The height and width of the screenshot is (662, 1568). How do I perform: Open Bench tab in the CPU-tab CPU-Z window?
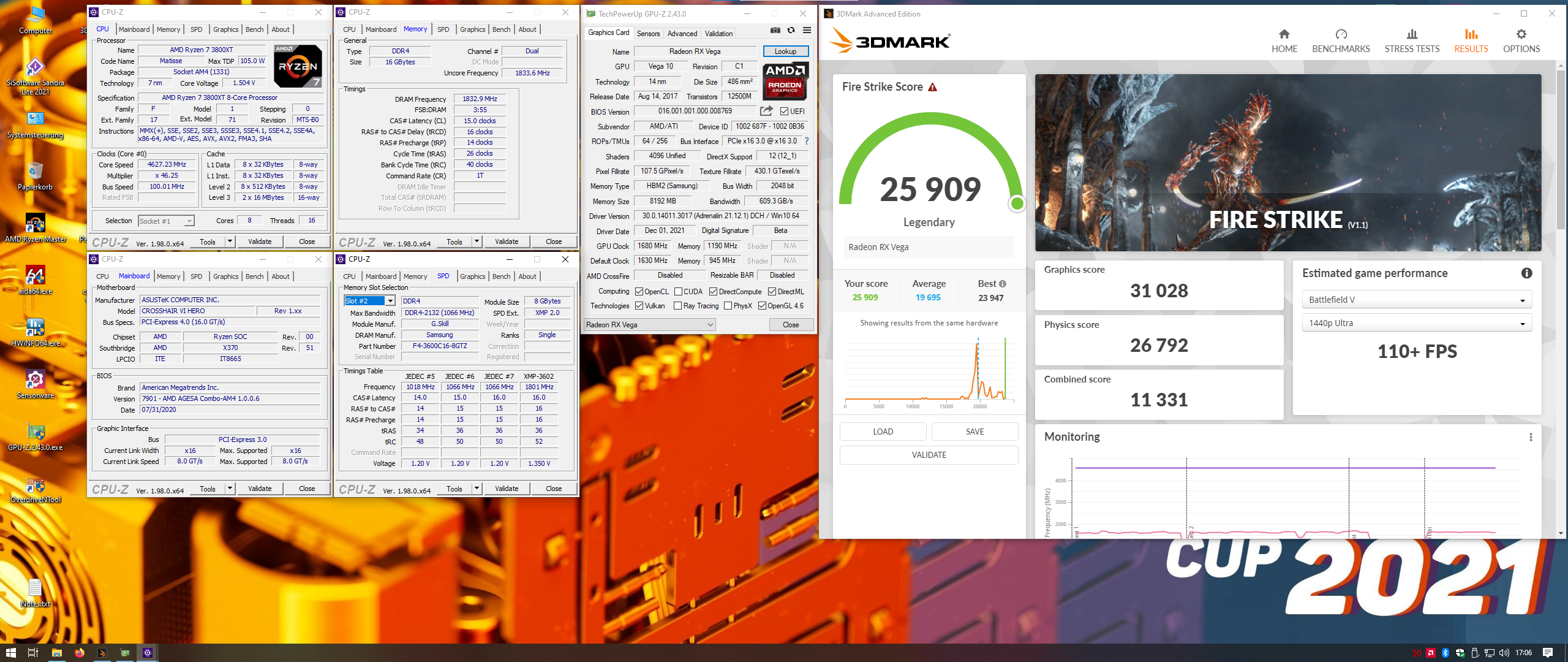click(254, 29)
